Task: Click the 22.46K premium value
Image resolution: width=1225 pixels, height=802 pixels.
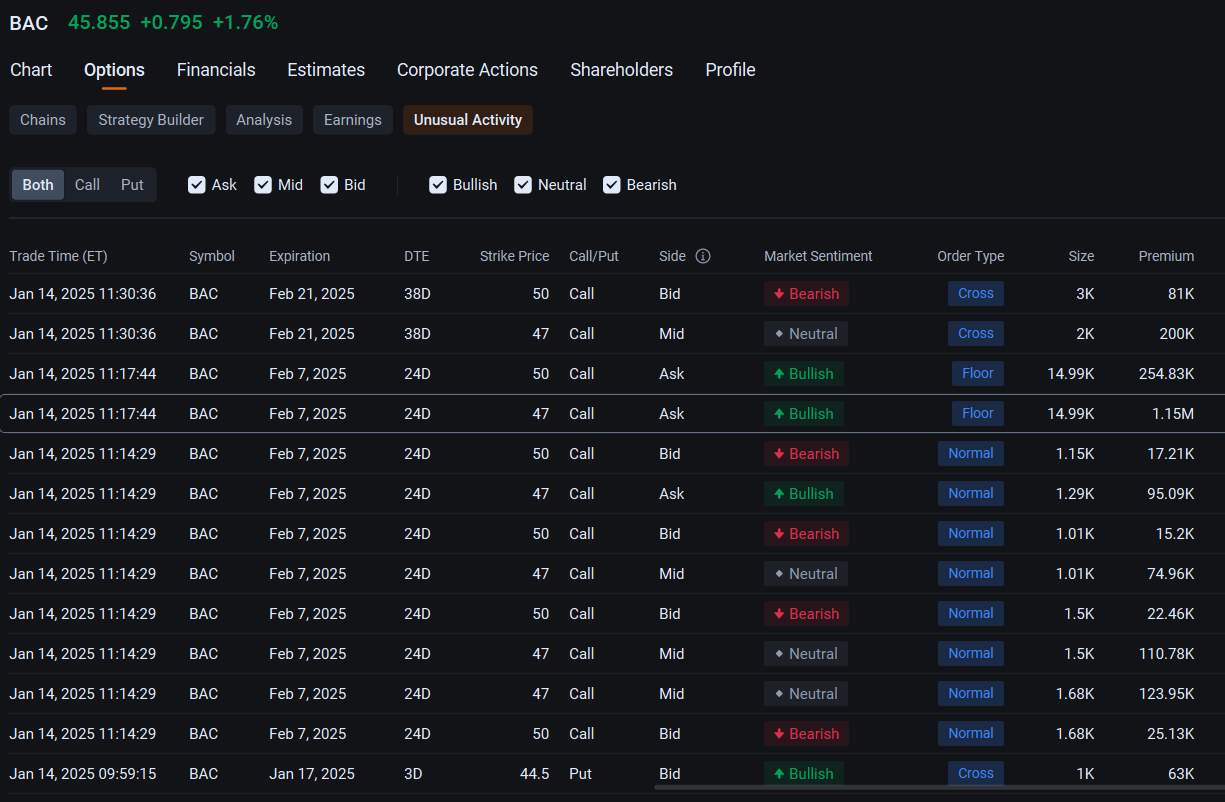Action: [1170, 614]
